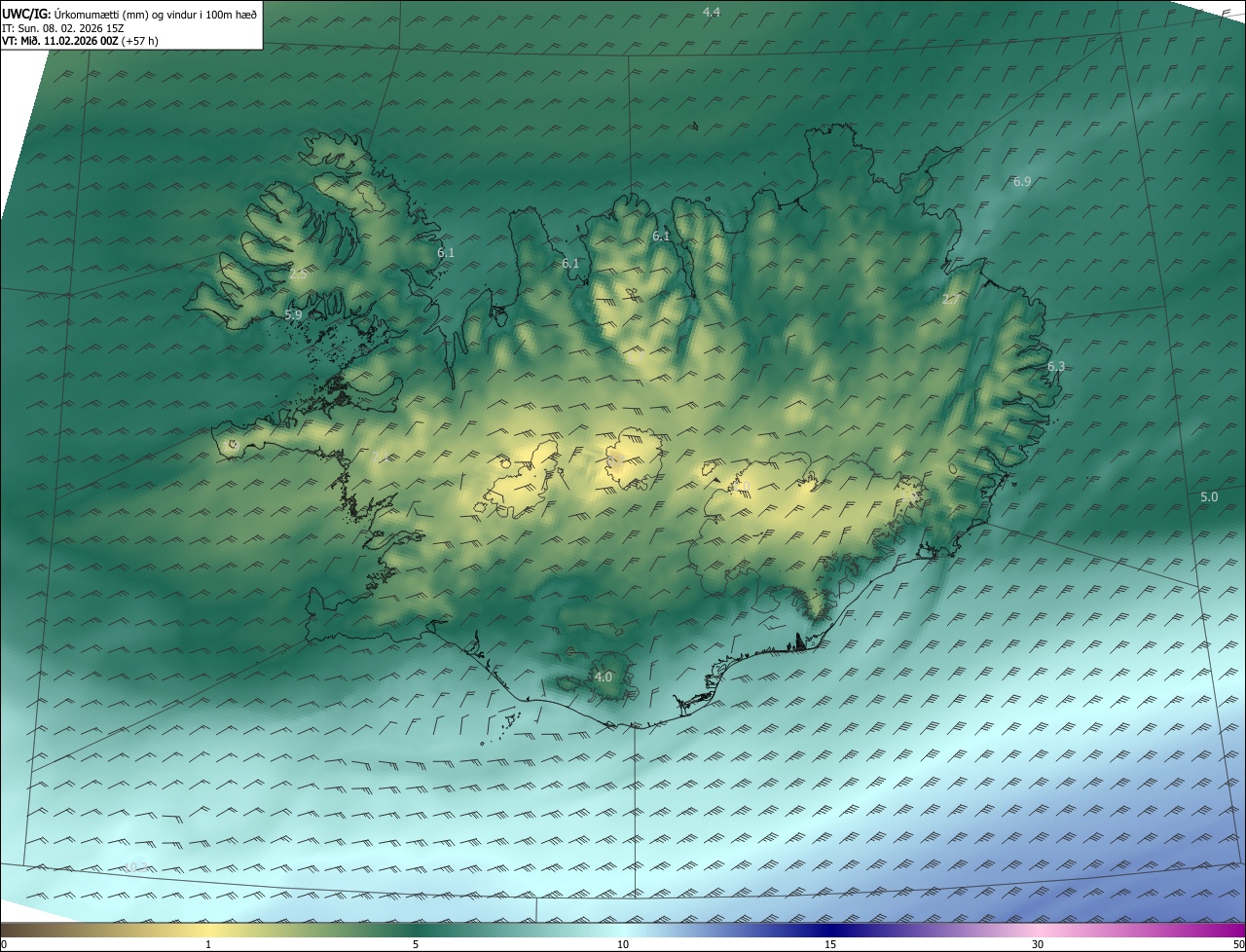This screenshot has width=1246, height=952.
Task: Click the 4.4 precipitation value label
Action: tap(711, 12)
